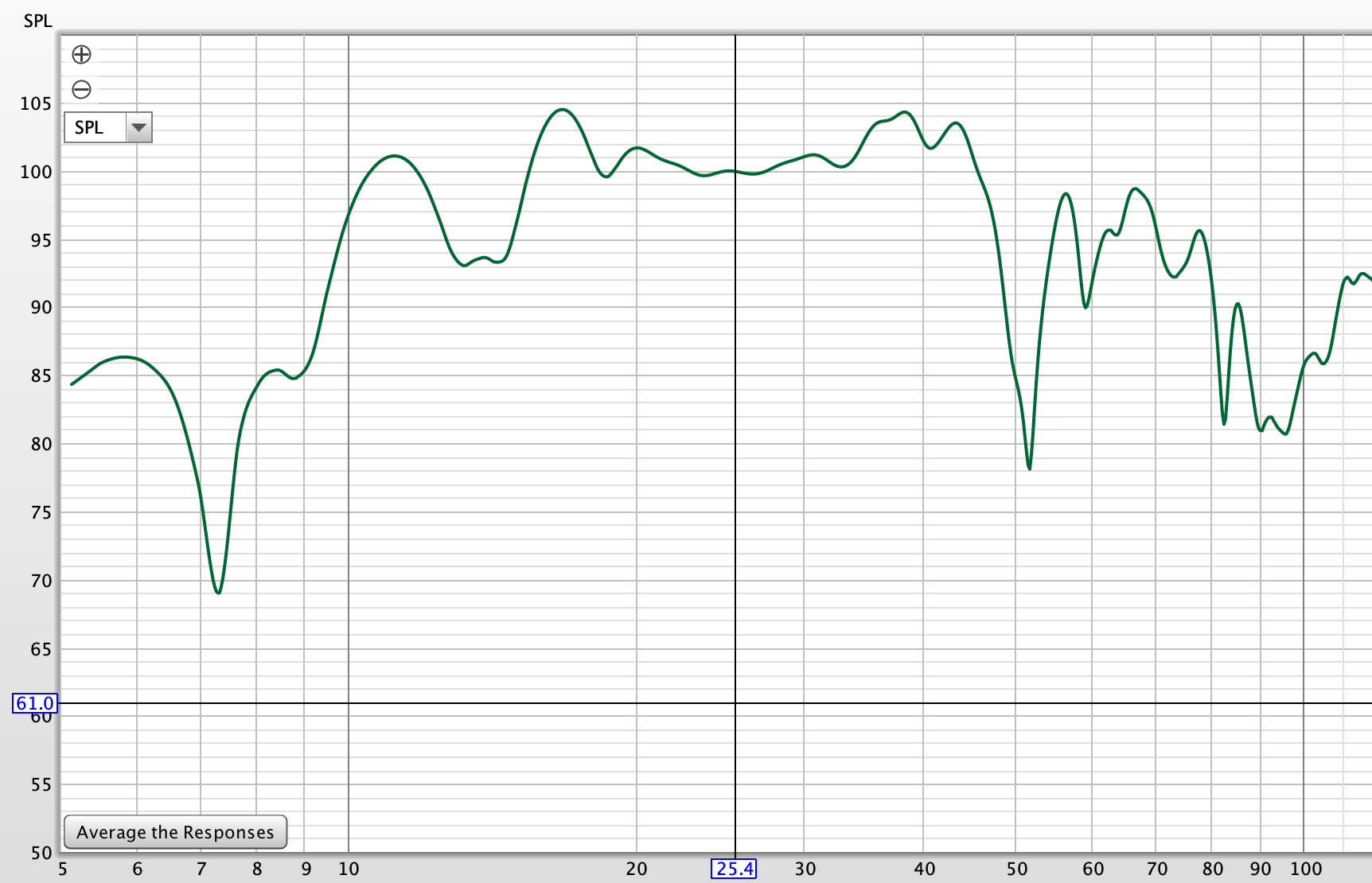Click the Average the Responses button
This screenshot has width=1372, height=883.
(175, 832)
